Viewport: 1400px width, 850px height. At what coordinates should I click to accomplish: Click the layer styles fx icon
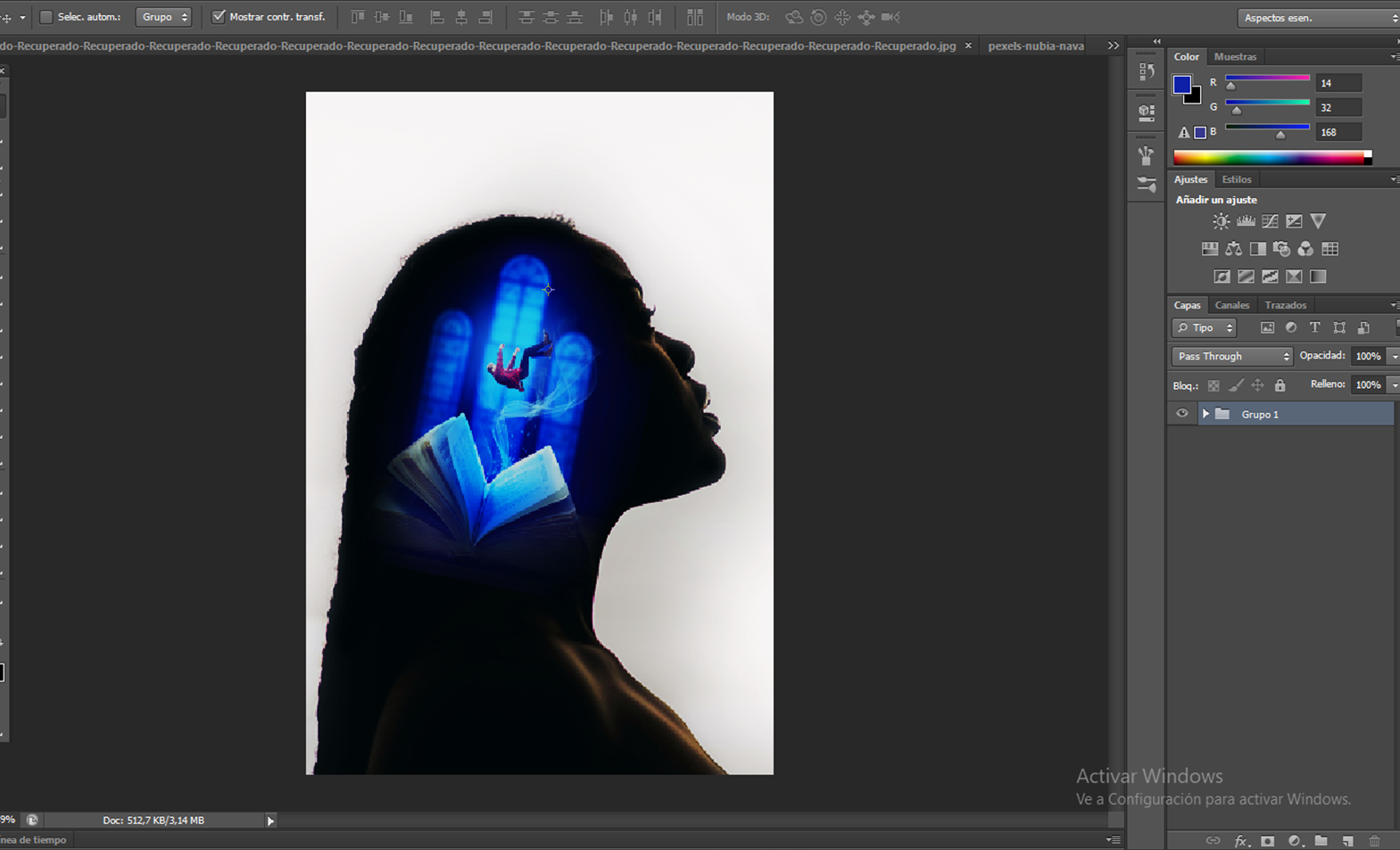1240,841
